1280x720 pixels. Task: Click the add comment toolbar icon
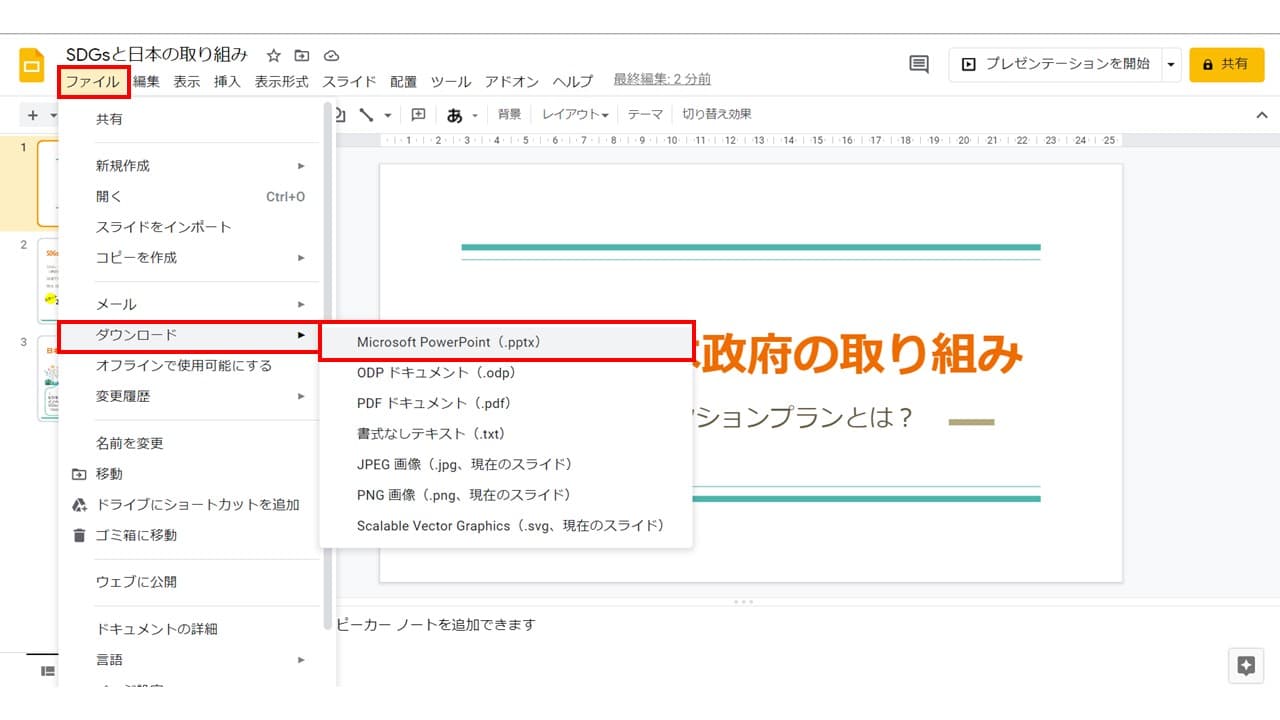coord(418,115)
